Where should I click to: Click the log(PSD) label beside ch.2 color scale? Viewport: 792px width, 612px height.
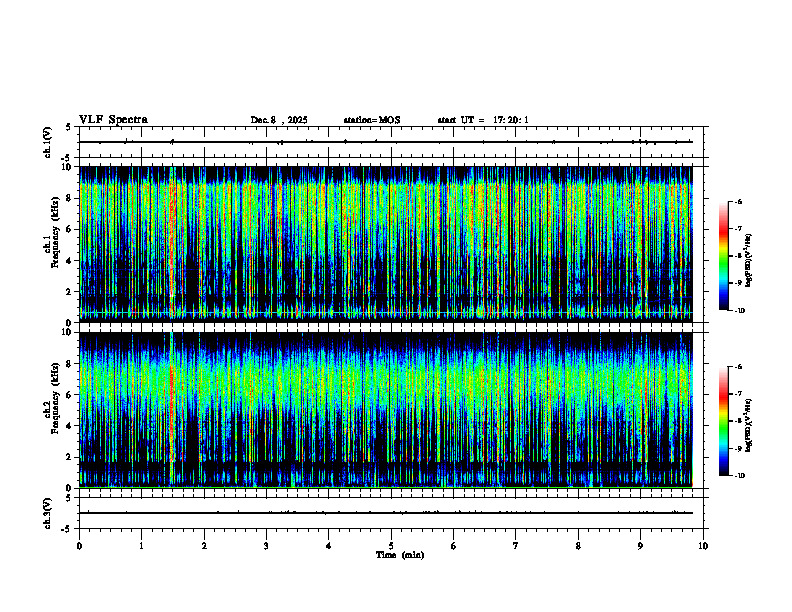[x=749, y=425]
